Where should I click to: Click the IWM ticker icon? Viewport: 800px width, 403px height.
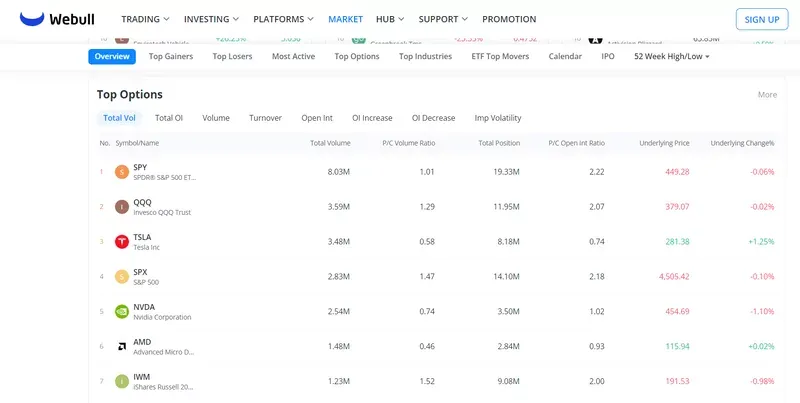(121, 381)
